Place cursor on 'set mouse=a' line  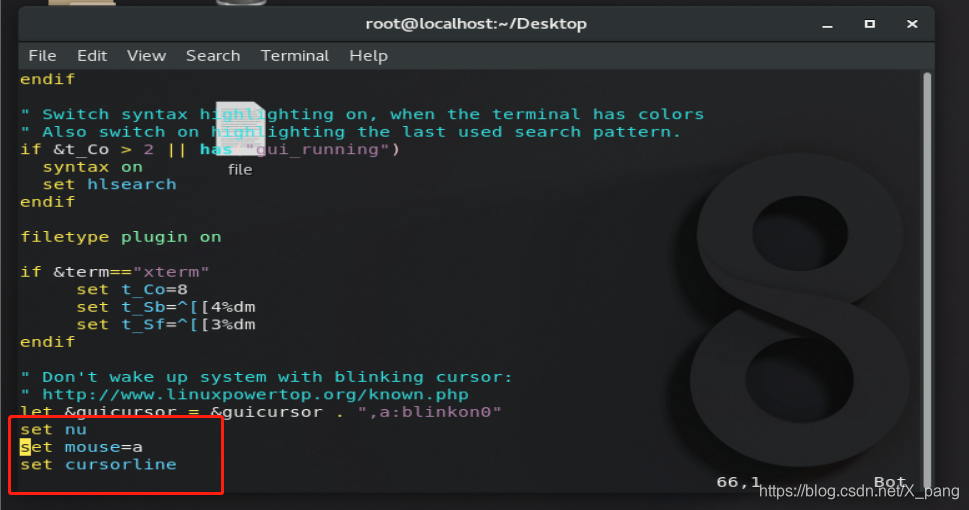pos(82,447)
